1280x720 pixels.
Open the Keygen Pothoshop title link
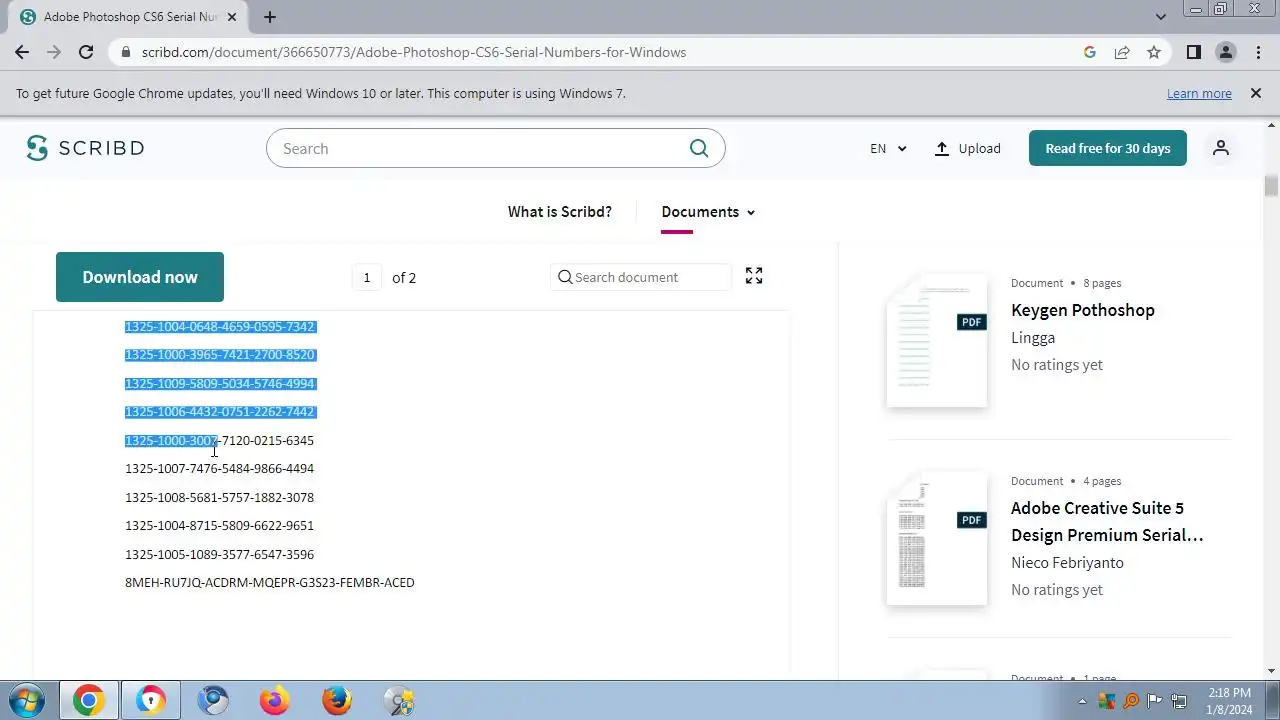[1083, 310]
